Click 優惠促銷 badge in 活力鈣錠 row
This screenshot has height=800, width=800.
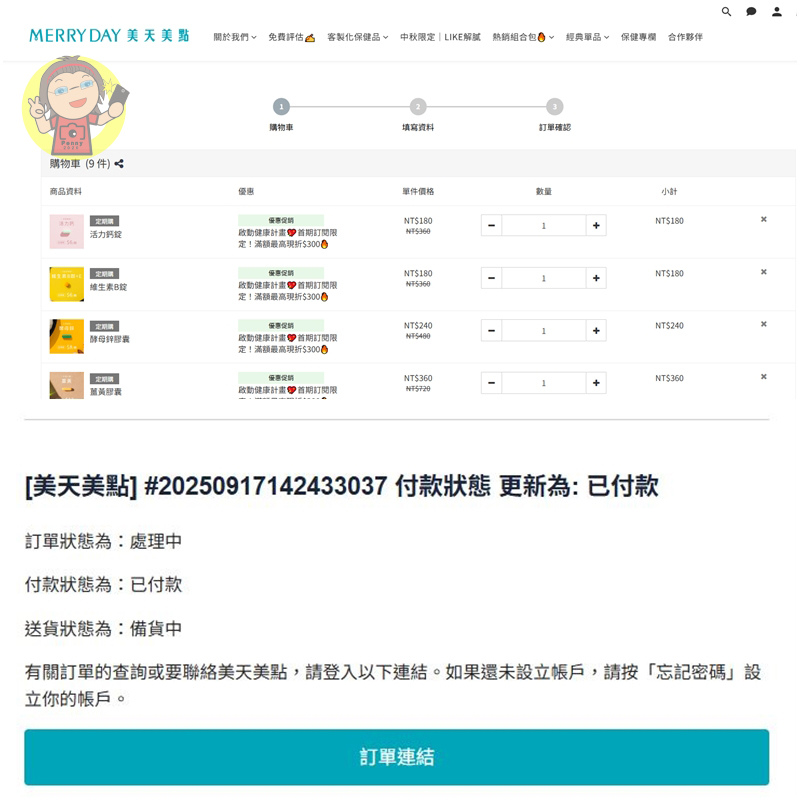[281, 220]
